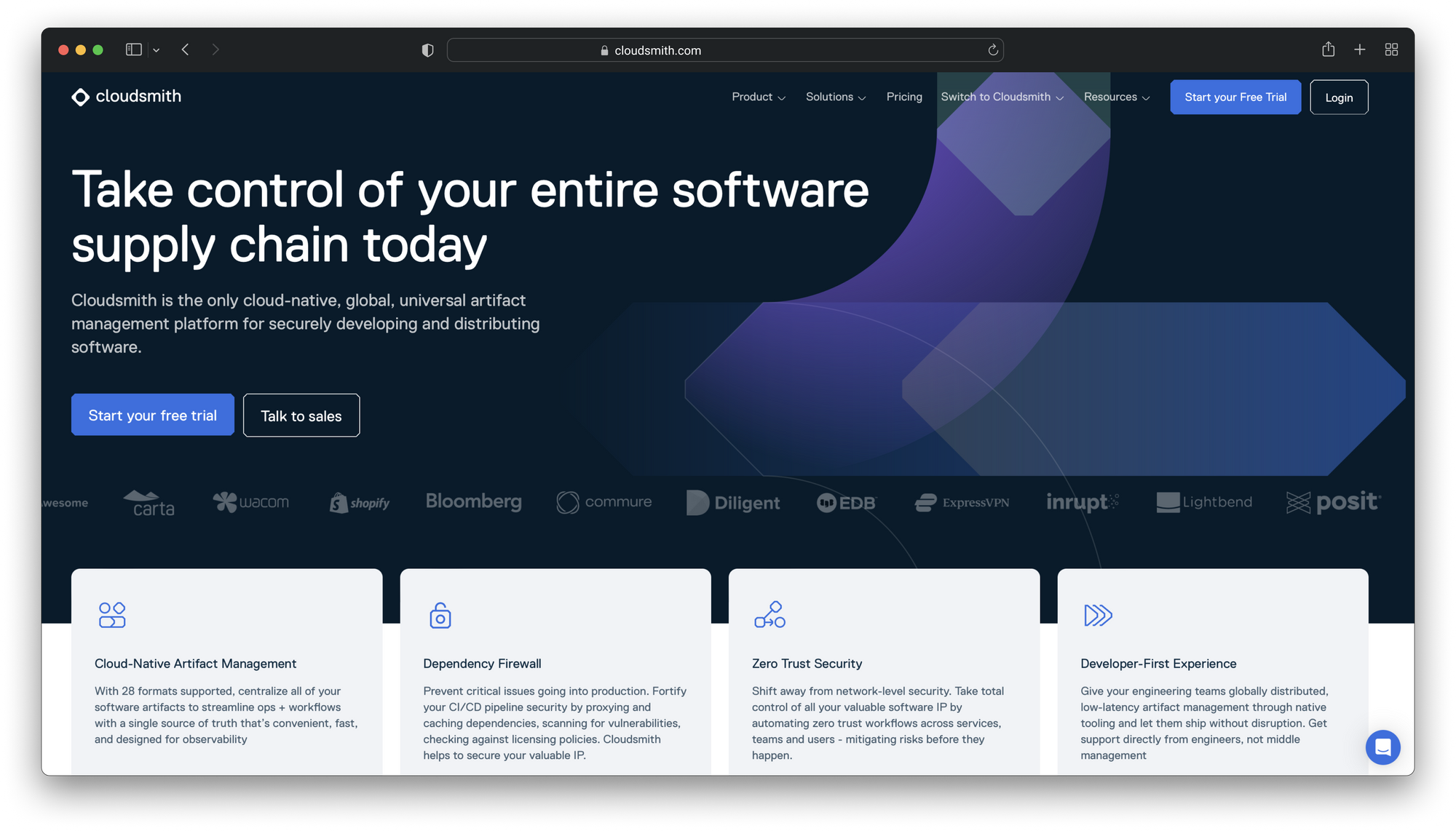Click the Talk to sales button
Viewport: 1456px width, 831px height.
click(x=301, y=415)
